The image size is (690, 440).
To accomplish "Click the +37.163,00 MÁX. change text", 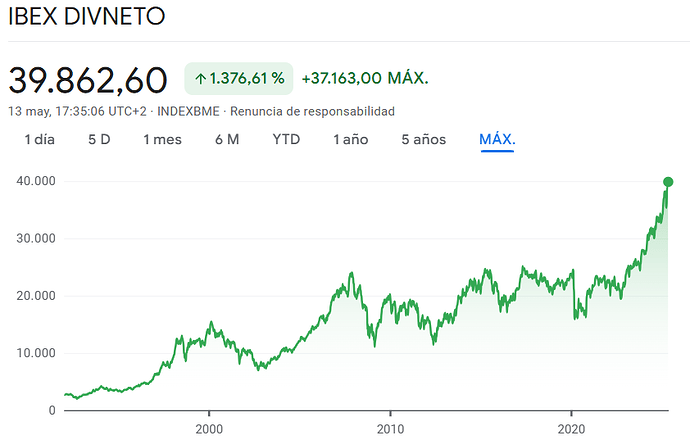I will pos(365,78).
